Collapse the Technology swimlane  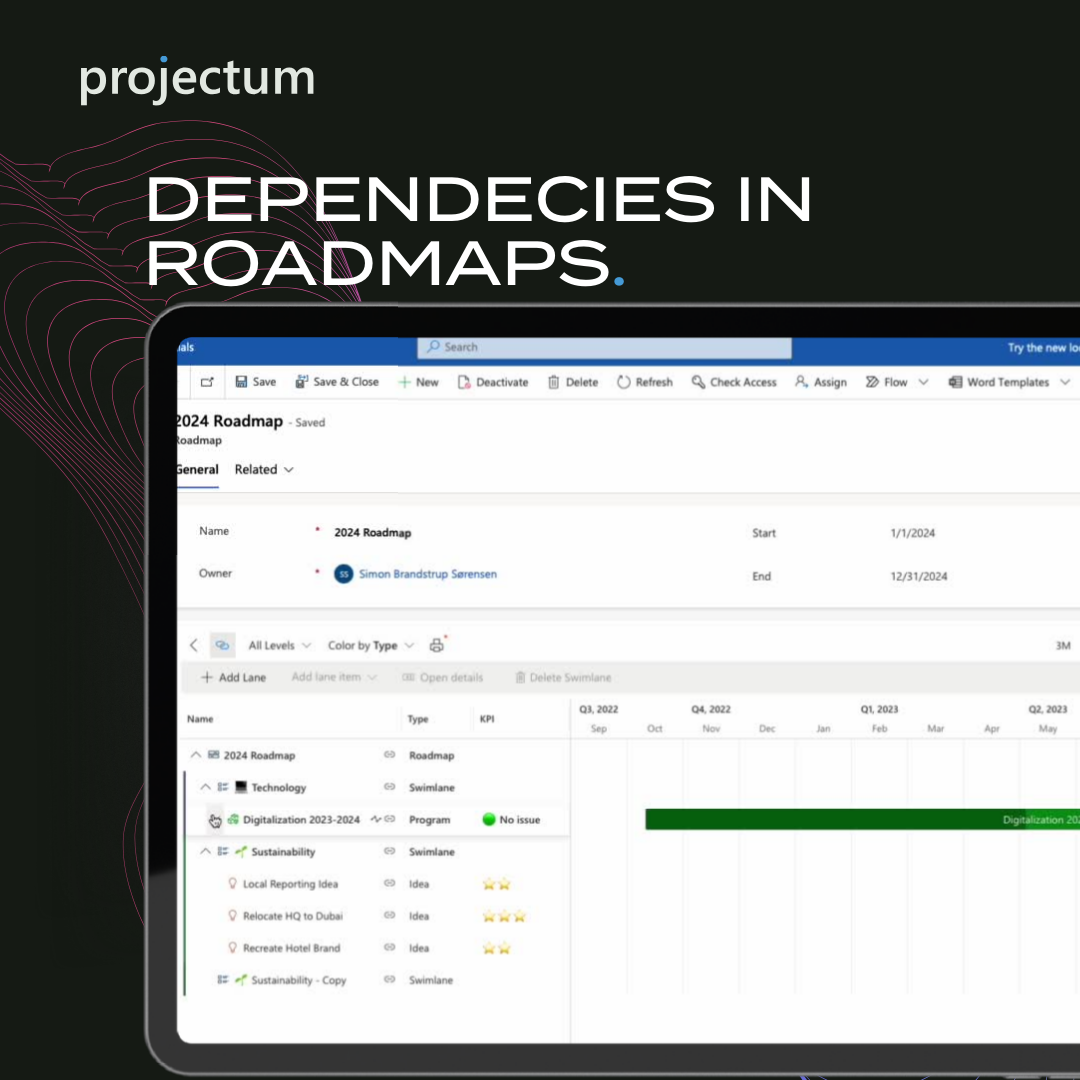pyautogui.click(x=205, y=787)
